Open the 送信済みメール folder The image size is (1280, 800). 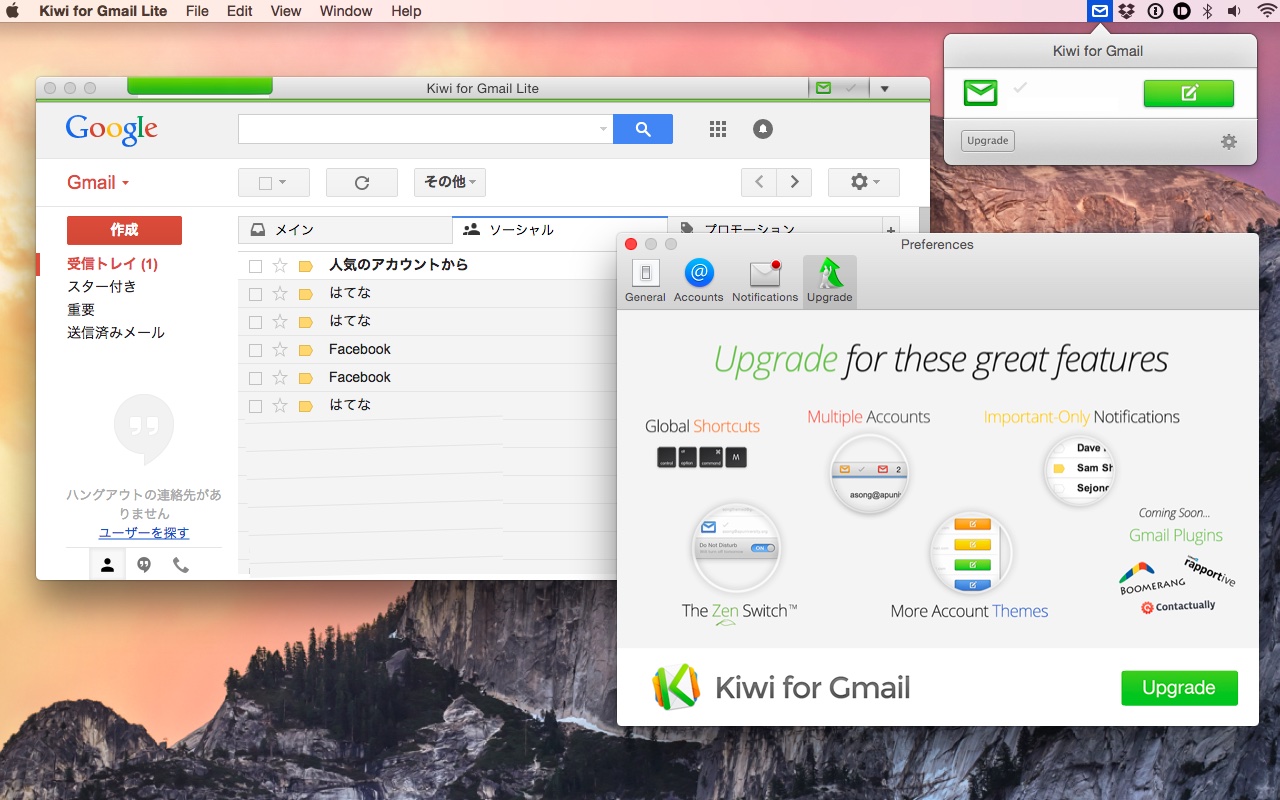pyautogui.click(x=116, y=333)
